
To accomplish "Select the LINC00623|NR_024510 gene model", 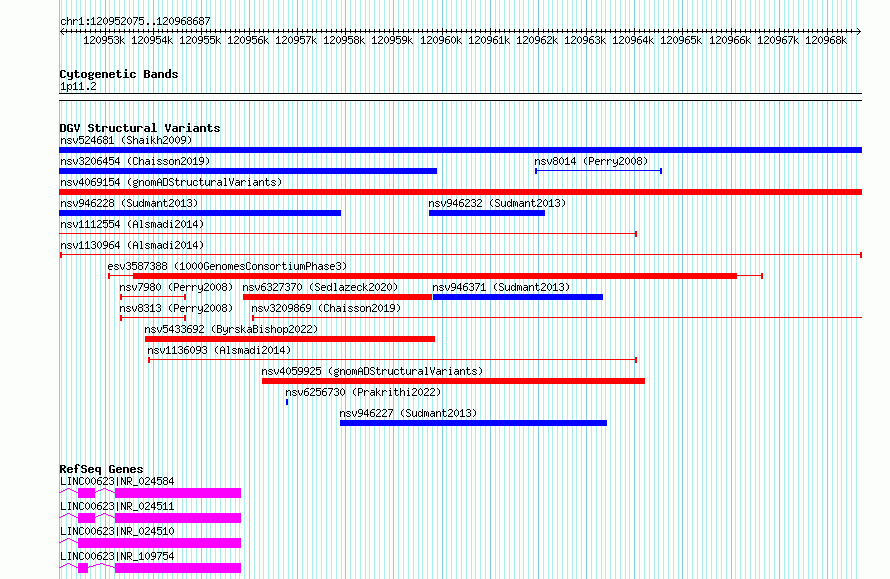I will [150, 543].
